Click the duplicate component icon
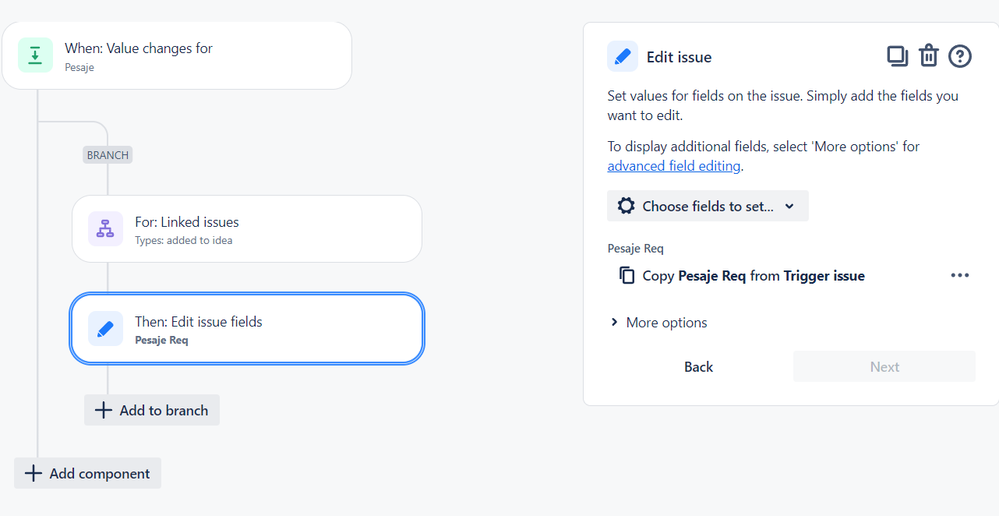 (x=897, y=57)
